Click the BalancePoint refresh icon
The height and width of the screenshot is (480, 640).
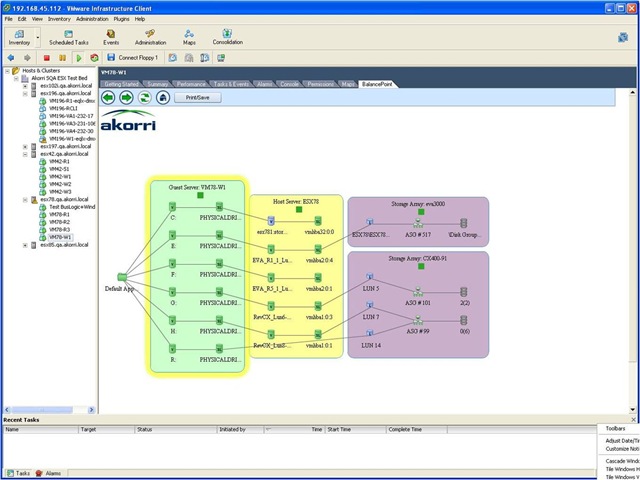click(x=144, y=98)
